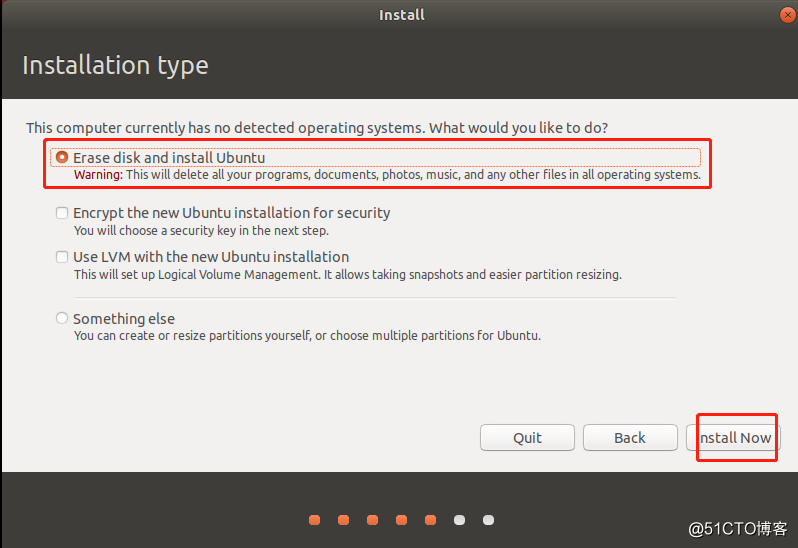
Task: Click the Installation type heading
Action: tap(116, 66)
